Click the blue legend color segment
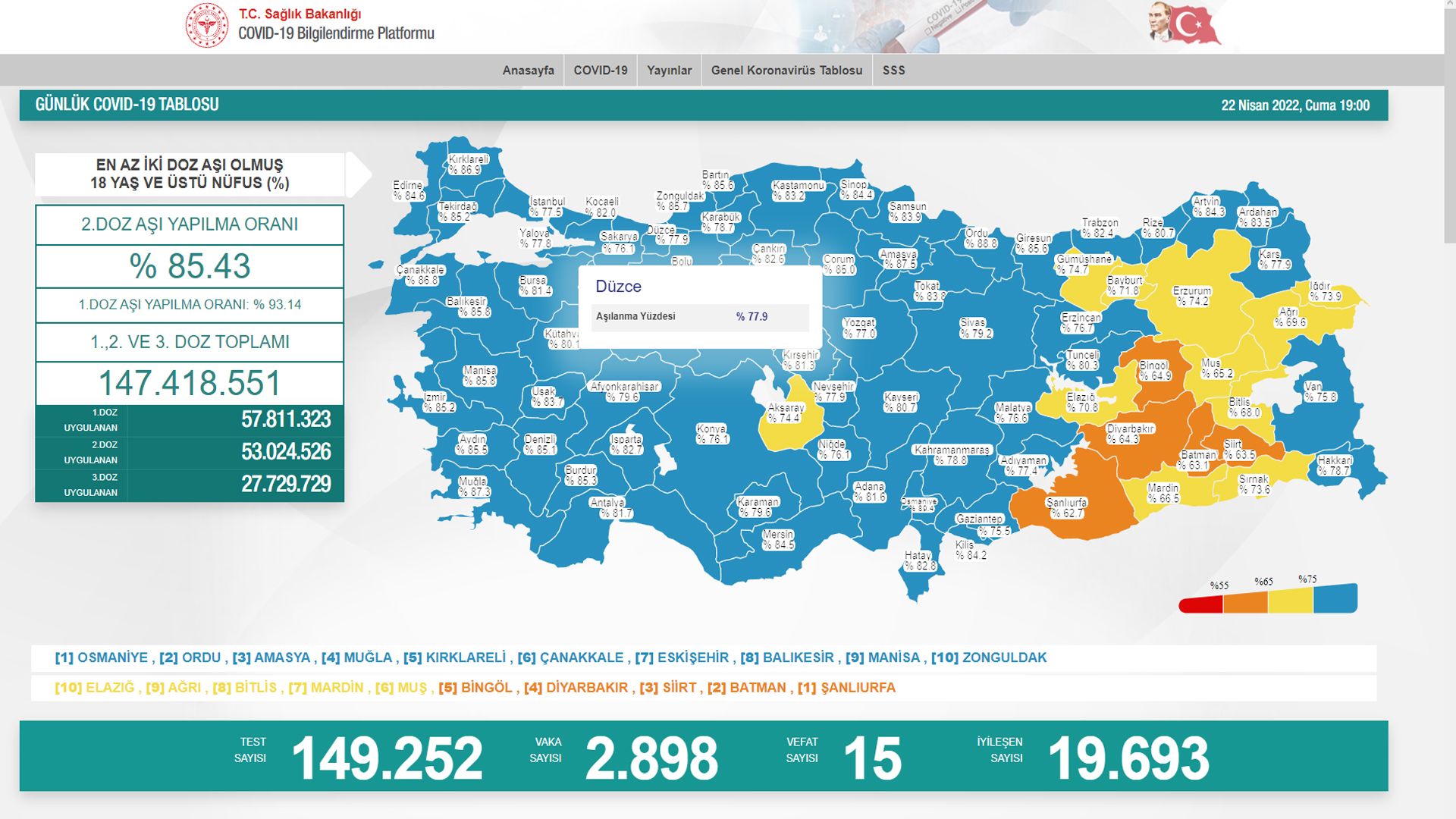The height and width of the screenshot is (819, 1456). pos(1335,598)
